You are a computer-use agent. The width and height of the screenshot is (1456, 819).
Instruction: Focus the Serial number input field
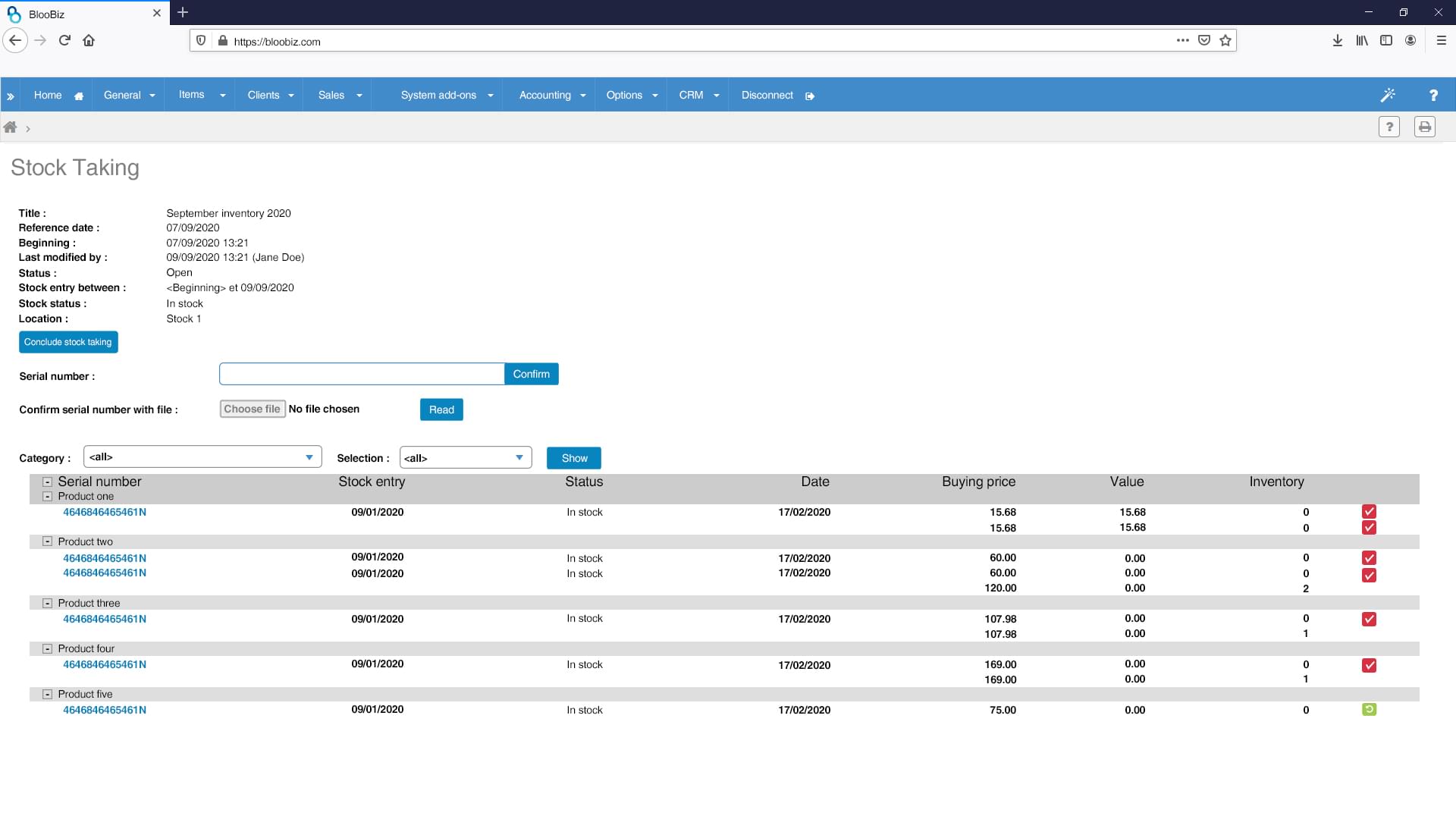click(362, 374)
